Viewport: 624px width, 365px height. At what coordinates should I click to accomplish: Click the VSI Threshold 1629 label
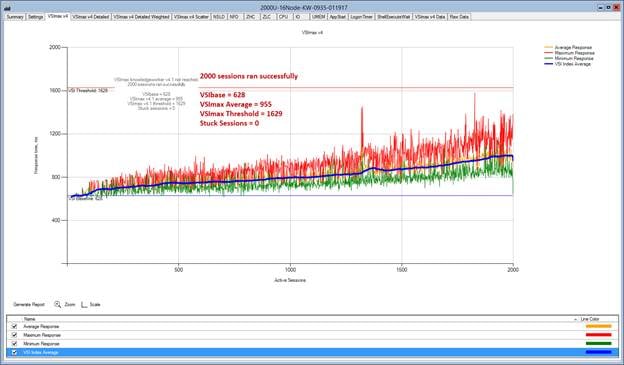coord(88,90)
